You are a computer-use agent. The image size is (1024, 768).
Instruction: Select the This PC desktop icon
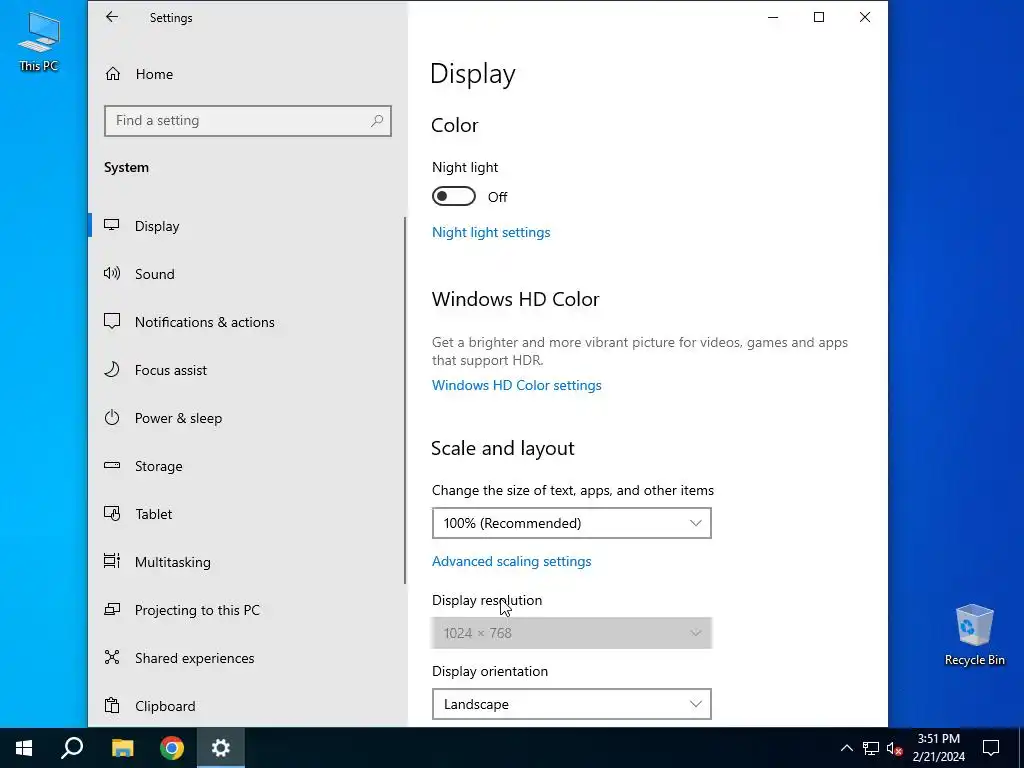coord(39,42)
